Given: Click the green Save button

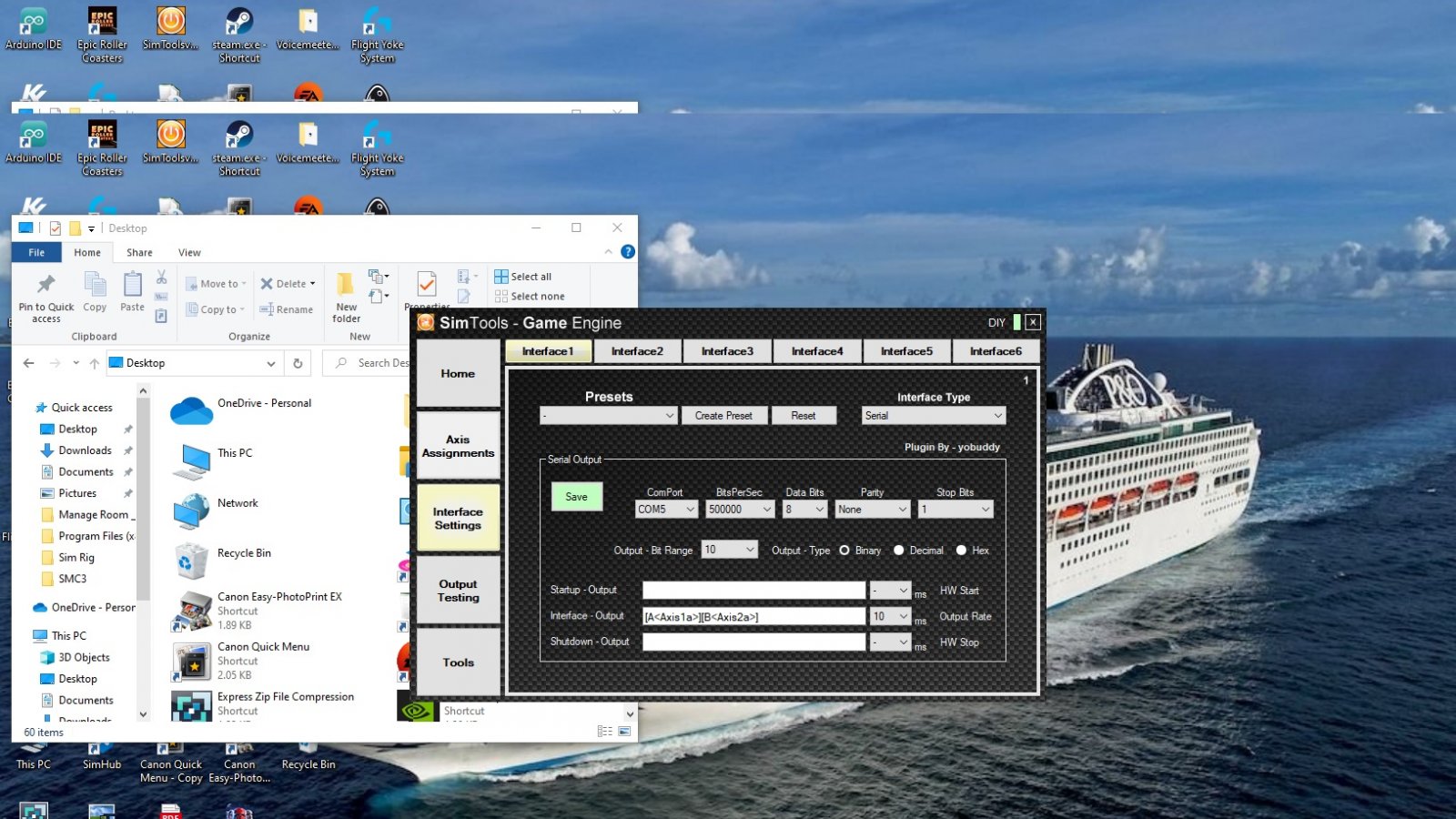Looking at the screenshot, I should (576, 497).
